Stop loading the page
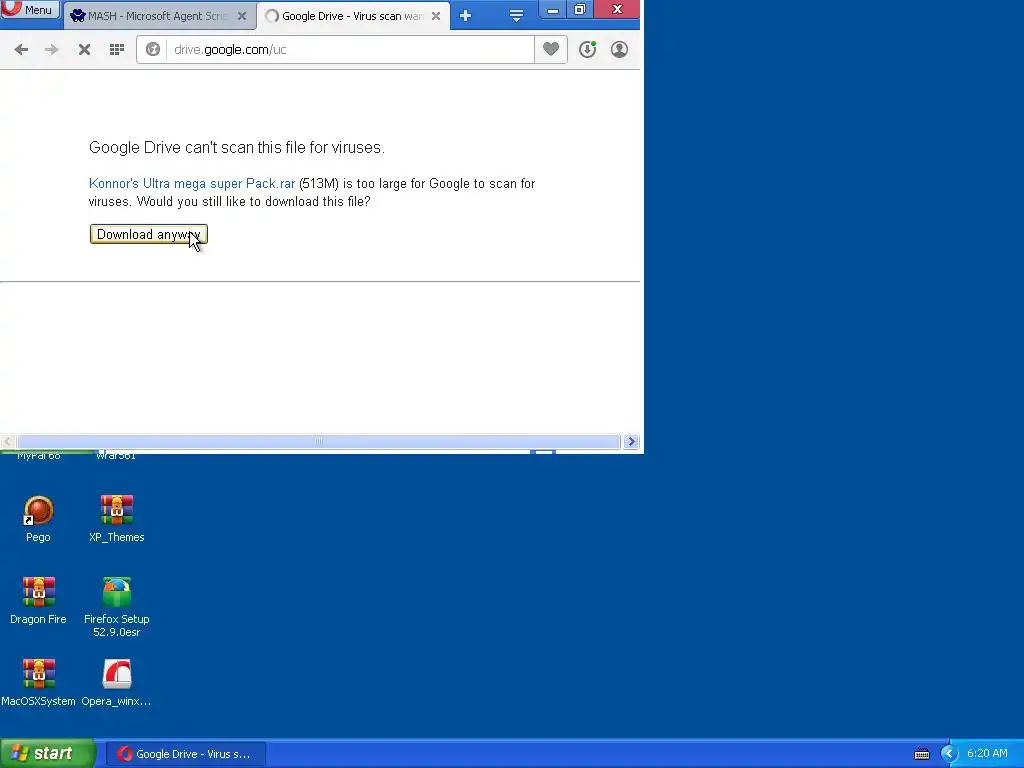Screen dimensions: 1024x768 click(x=84, y=50)
